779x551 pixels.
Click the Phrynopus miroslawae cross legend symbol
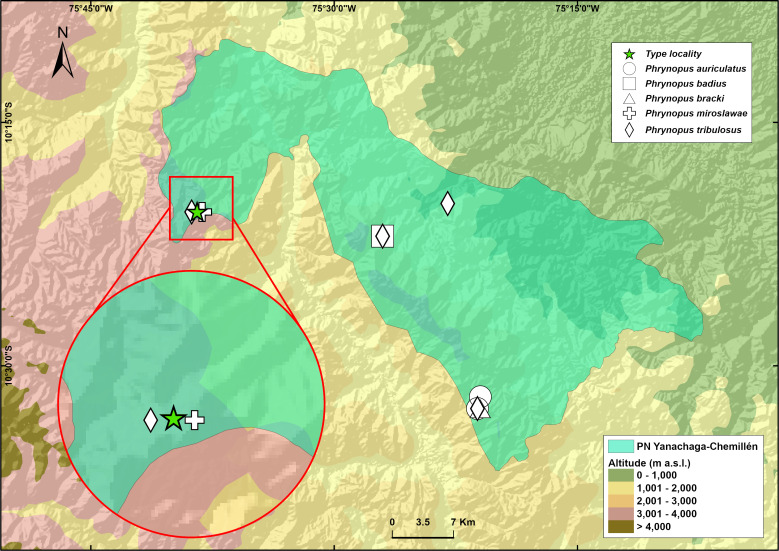[629, 113]
